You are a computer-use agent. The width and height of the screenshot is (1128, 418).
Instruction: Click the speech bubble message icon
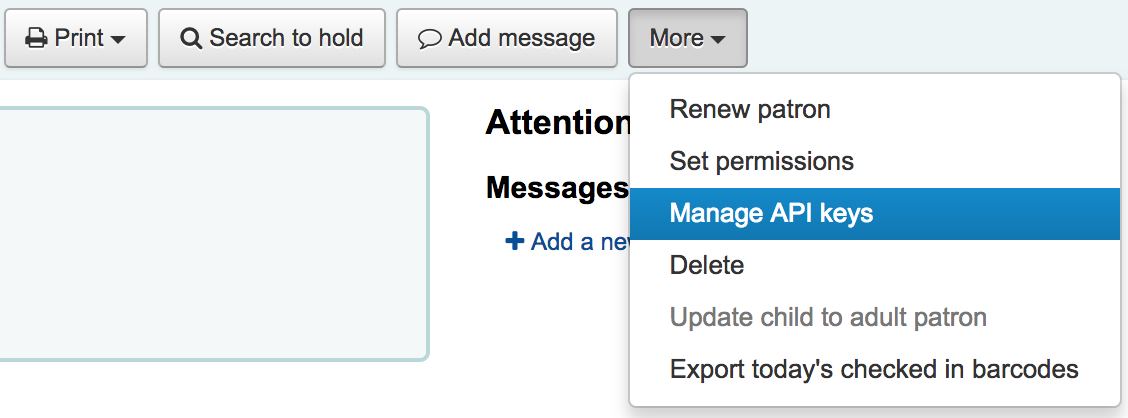pyautogui.click(x=429, y=39)
